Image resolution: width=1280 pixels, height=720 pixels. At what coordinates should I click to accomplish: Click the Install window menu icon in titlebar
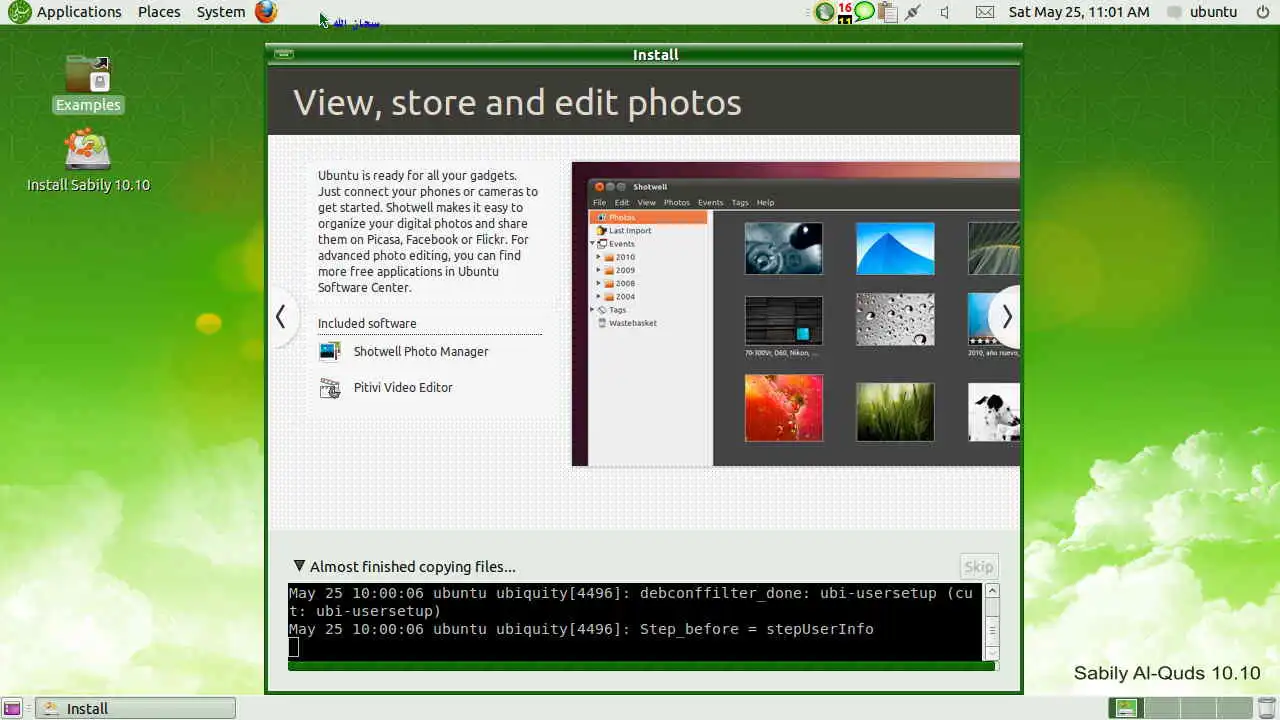284,54
